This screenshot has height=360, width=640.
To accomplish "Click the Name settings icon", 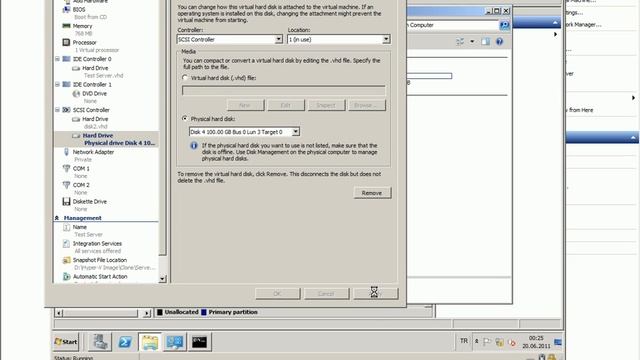I will click(66, 227).
